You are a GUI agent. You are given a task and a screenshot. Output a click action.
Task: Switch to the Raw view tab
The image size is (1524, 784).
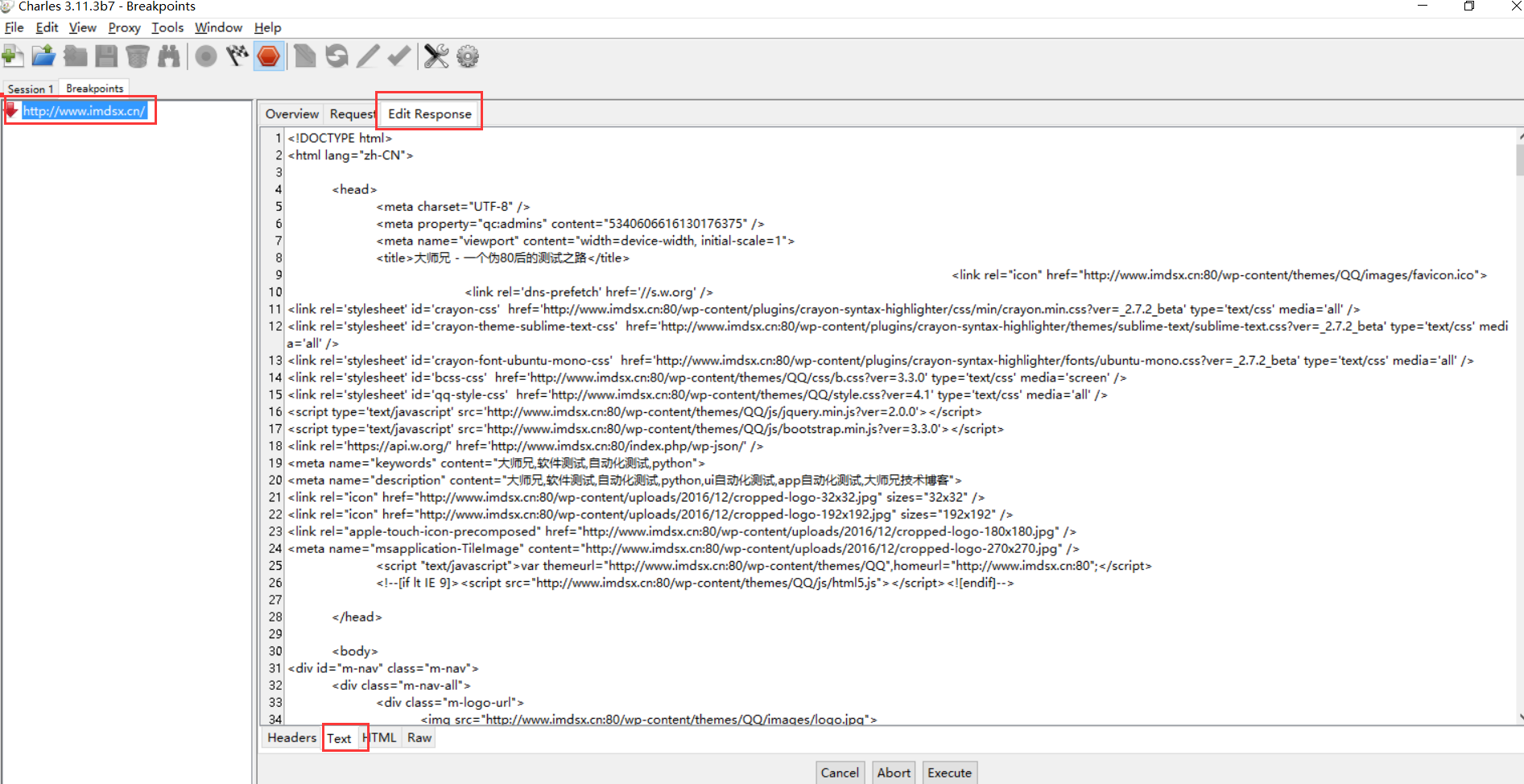coord(419,737)
